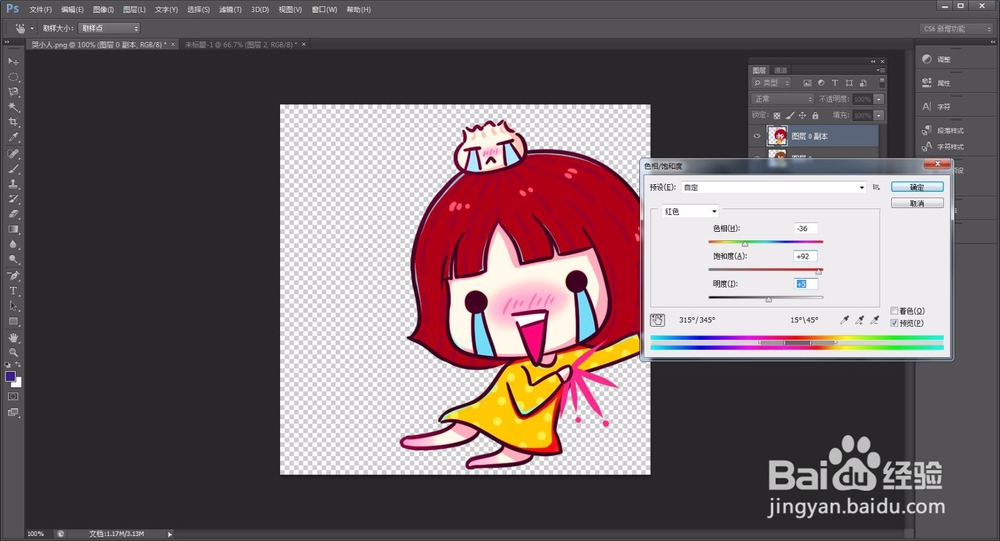Select the Pen tool
1000x541 pixels.
pyautogui.click(x=13, y=276)
